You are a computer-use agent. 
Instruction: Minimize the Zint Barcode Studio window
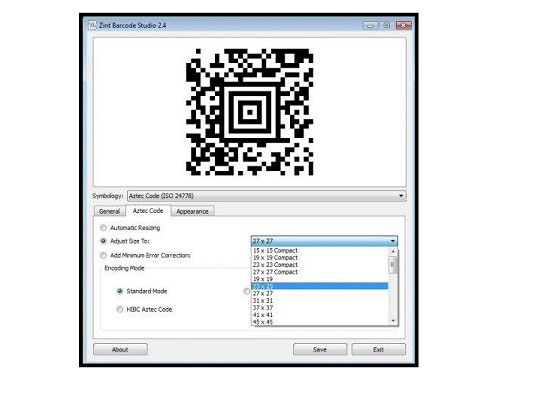click(x=370, y=25)
